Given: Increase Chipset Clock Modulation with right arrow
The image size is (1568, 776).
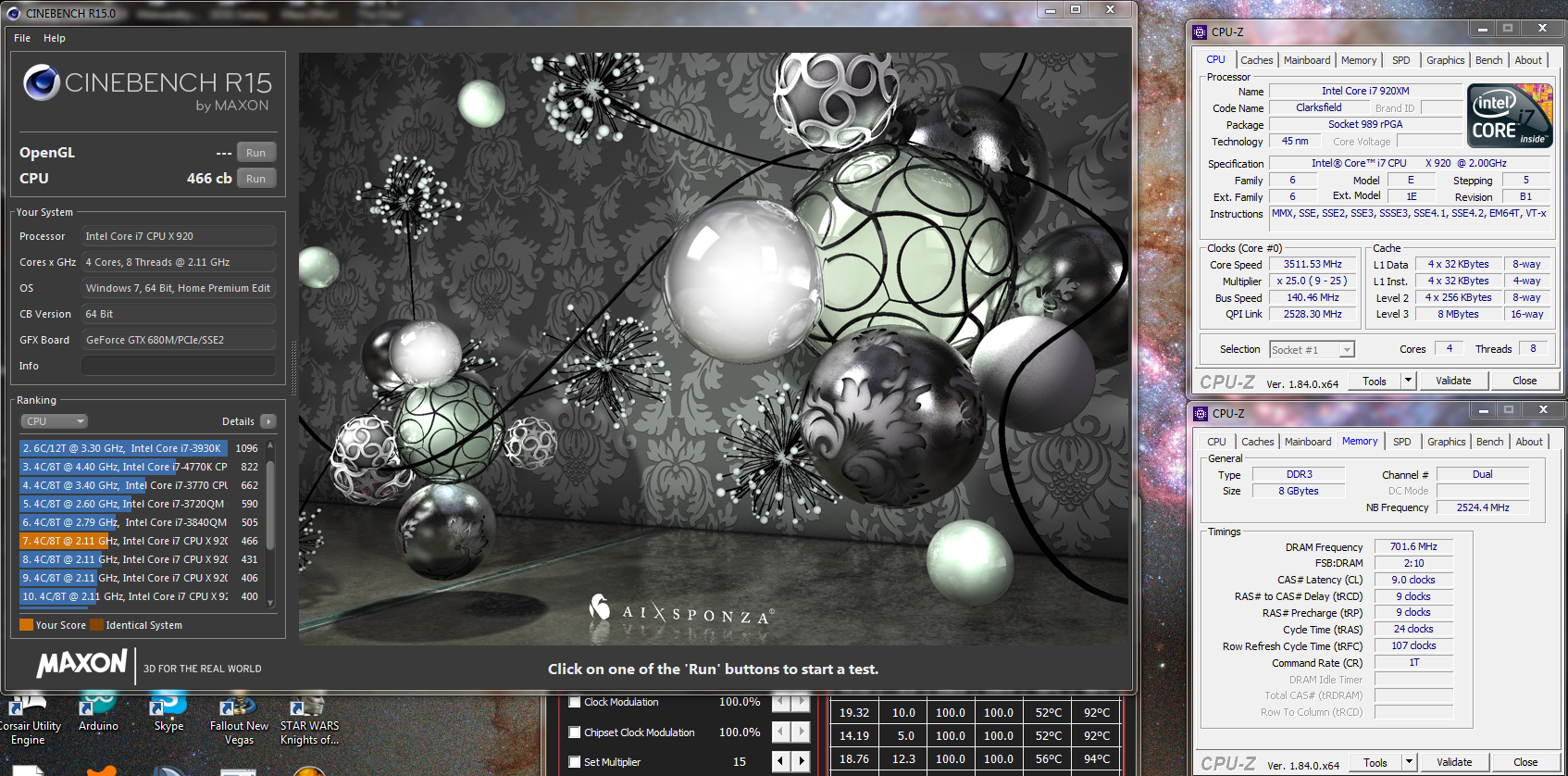Looking at the screenshot, I should click(802, 732).
